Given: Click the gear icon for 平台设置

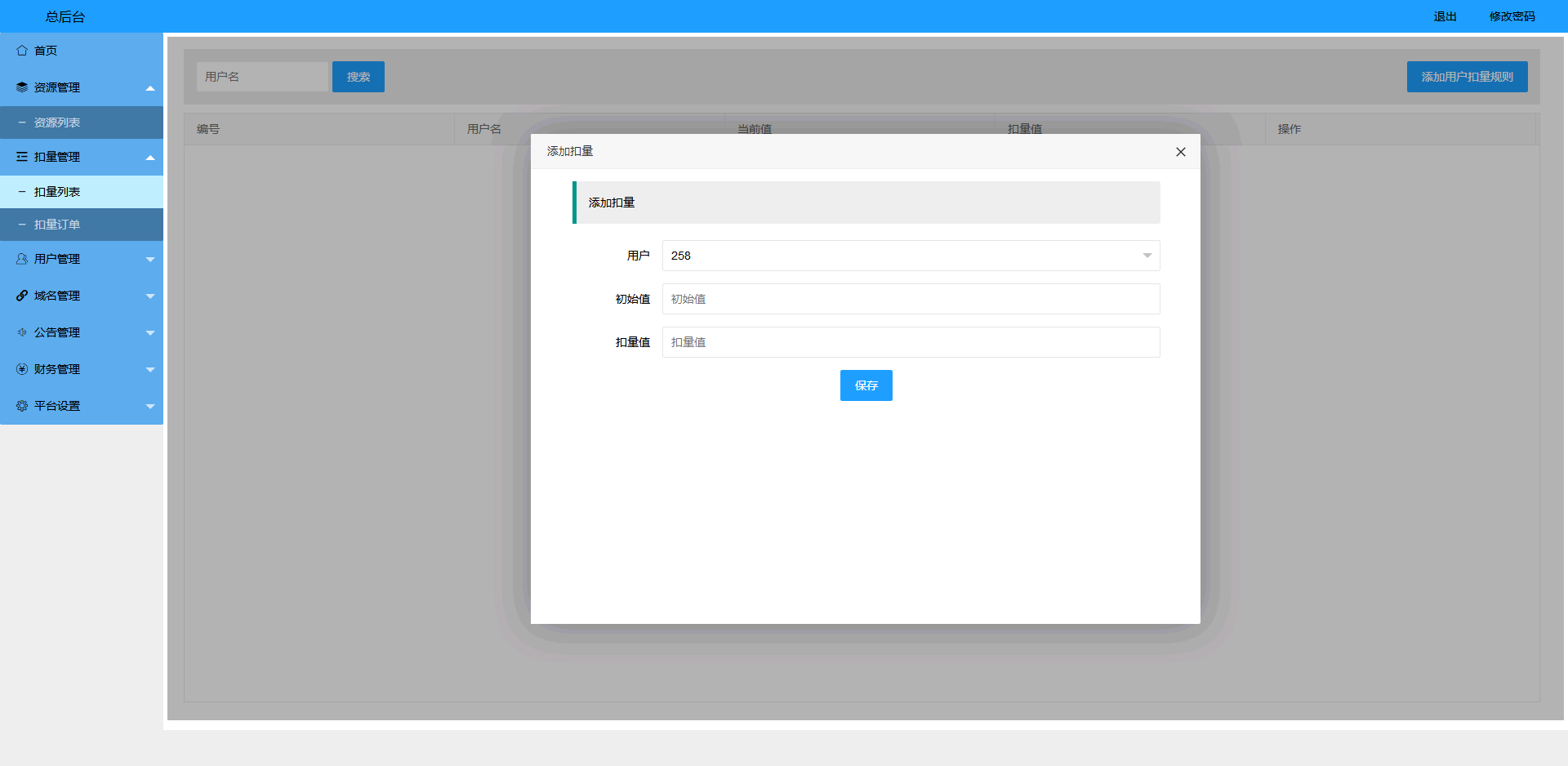Looking at the screenshot, I should pyautogui.click(x=22, y=406).
